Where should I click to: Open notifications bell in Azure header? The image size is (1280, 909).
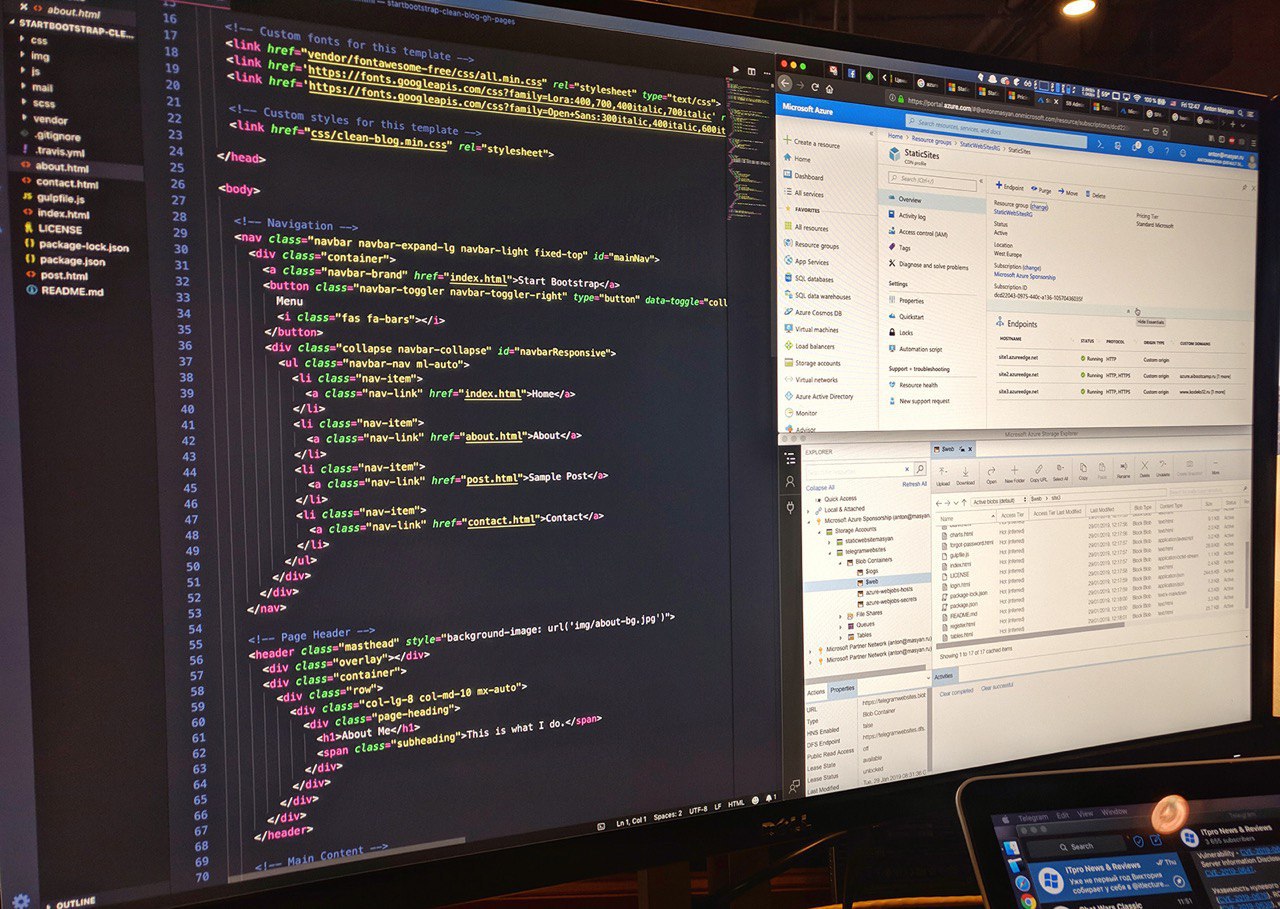pyautogui.click(x=1135, y=147)
